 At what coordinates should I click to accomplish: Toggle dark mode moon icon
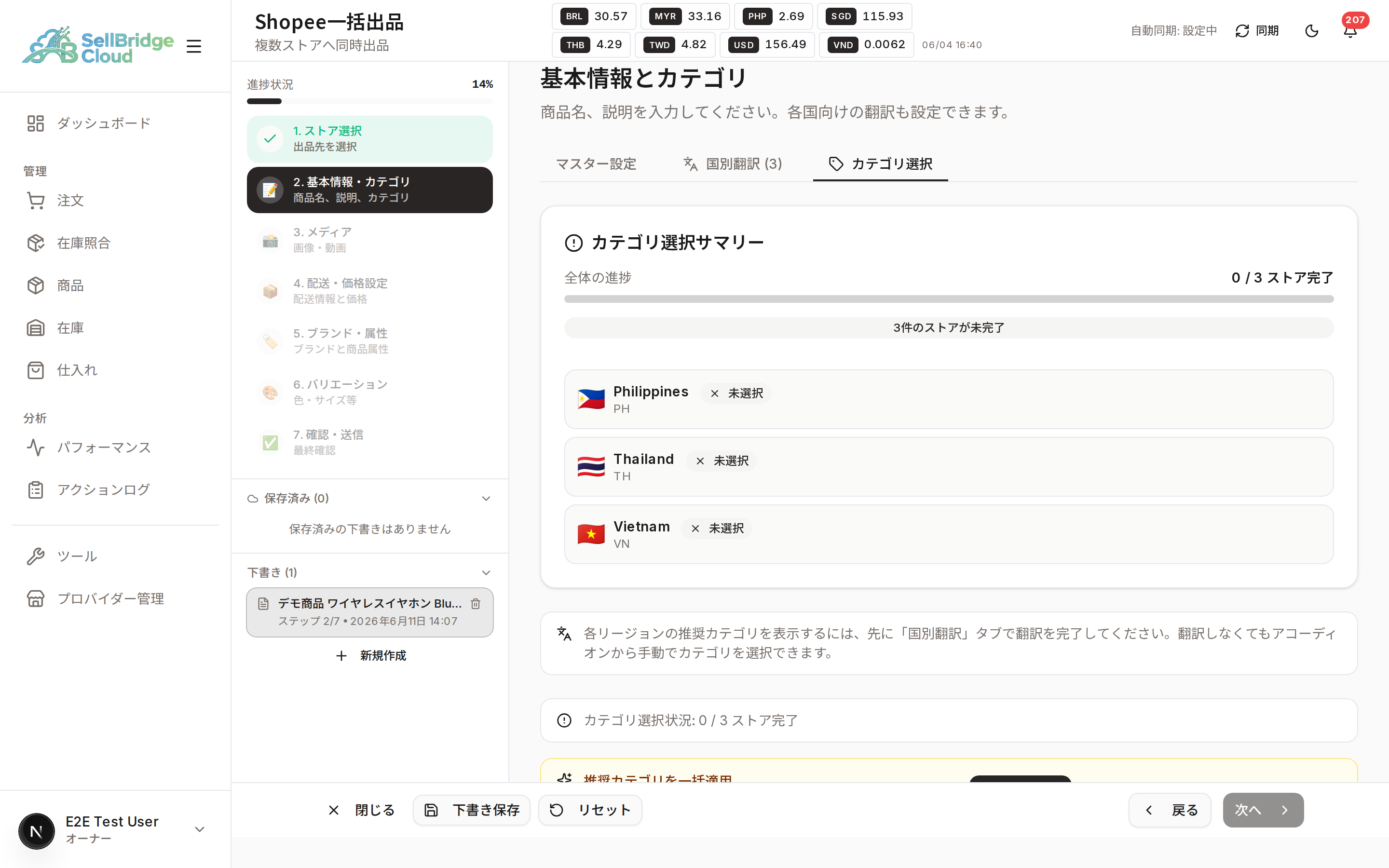1312,30
